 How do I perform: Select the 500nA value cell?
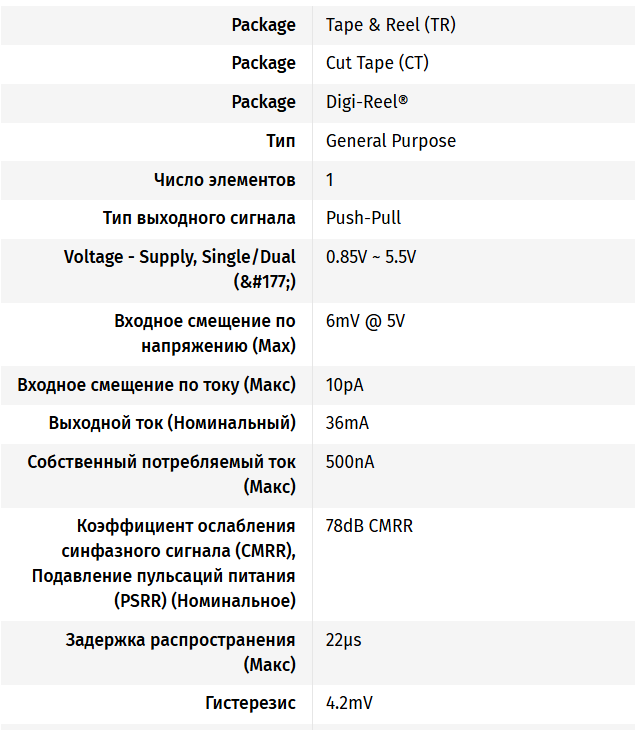[350, 462]
